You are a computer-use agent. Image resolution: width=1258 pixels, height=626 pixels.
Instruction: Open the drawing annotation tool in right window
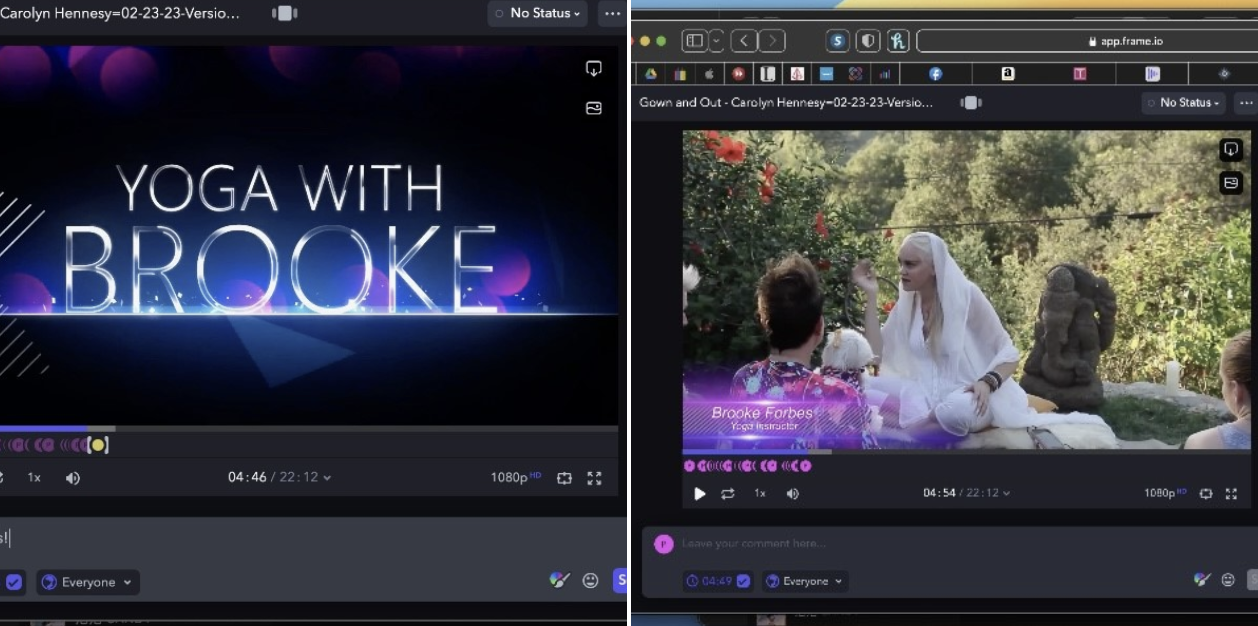[x=1203, y=580]
